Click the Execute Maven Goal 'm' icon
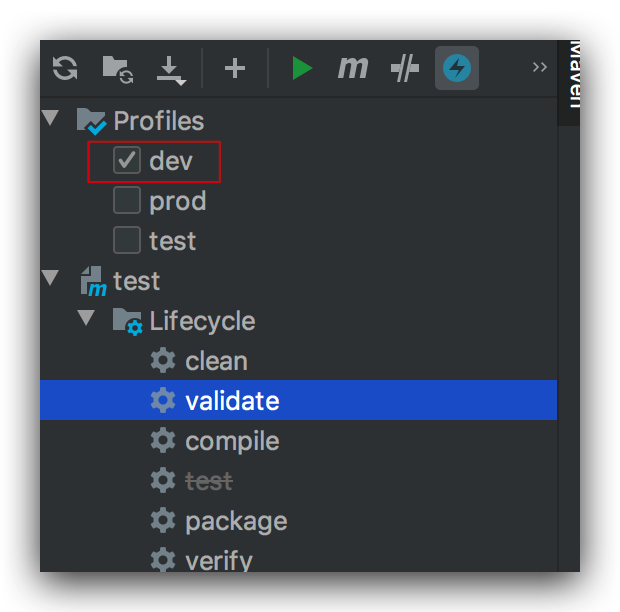 point(352,68)
